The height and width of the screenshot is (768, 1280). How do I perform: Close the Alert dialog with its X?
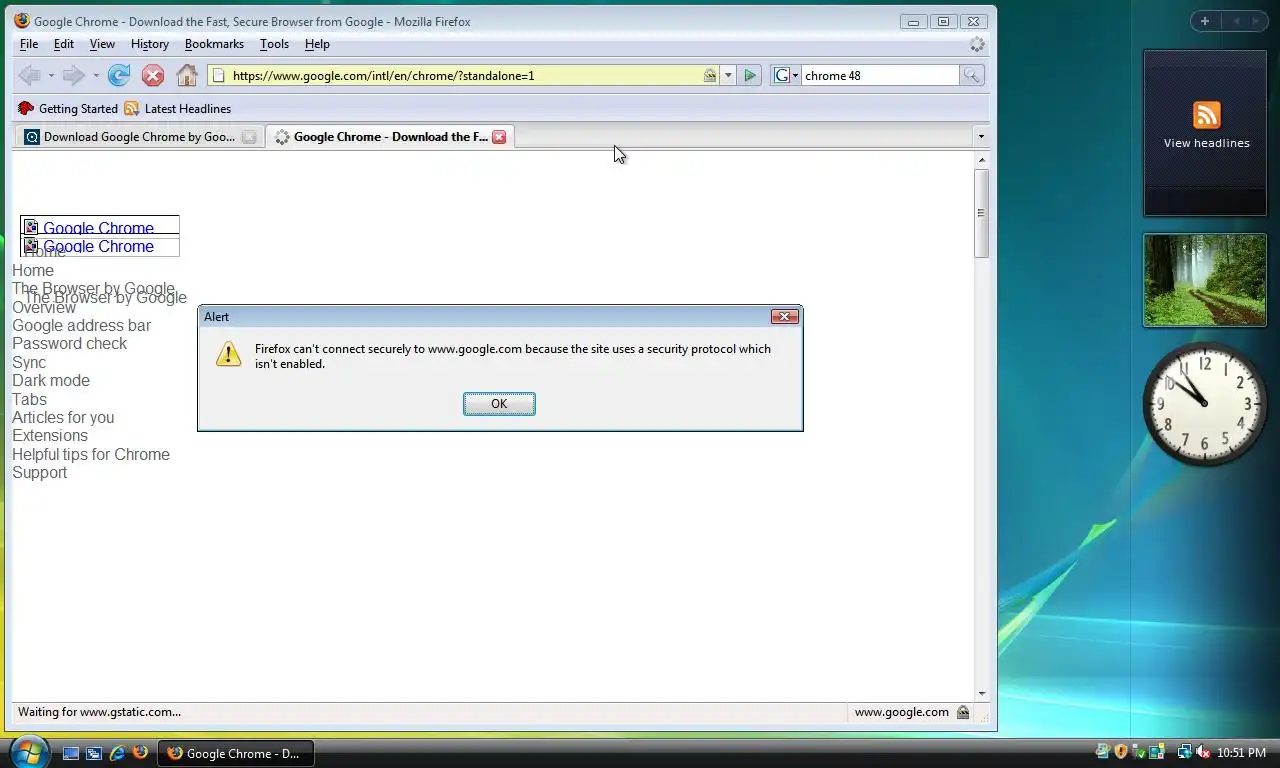coord(785,316)
